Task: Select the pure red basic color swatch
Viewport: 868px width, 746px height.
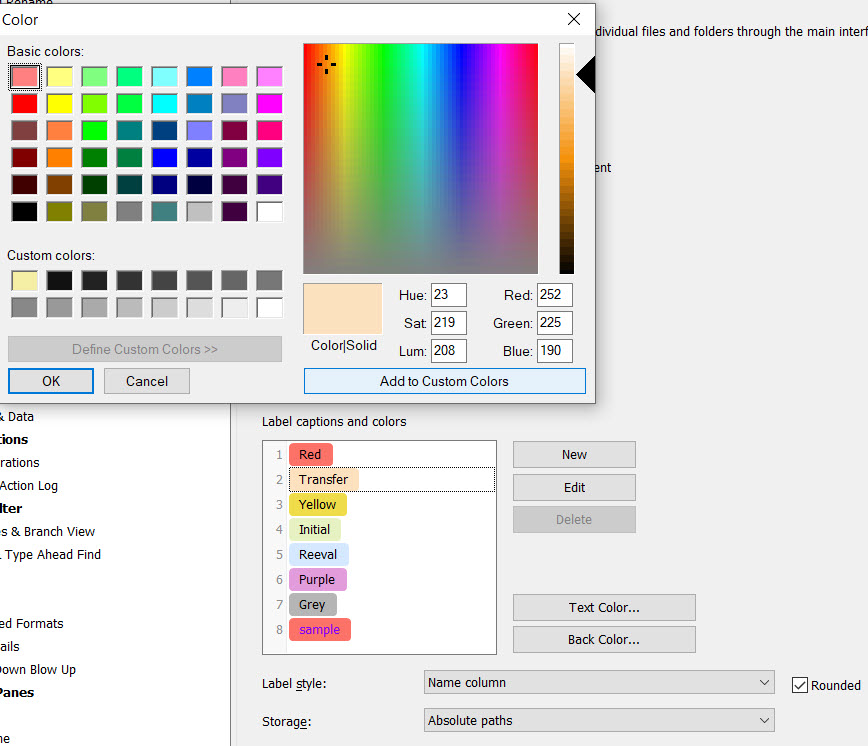Action: (x=25, y=104)
